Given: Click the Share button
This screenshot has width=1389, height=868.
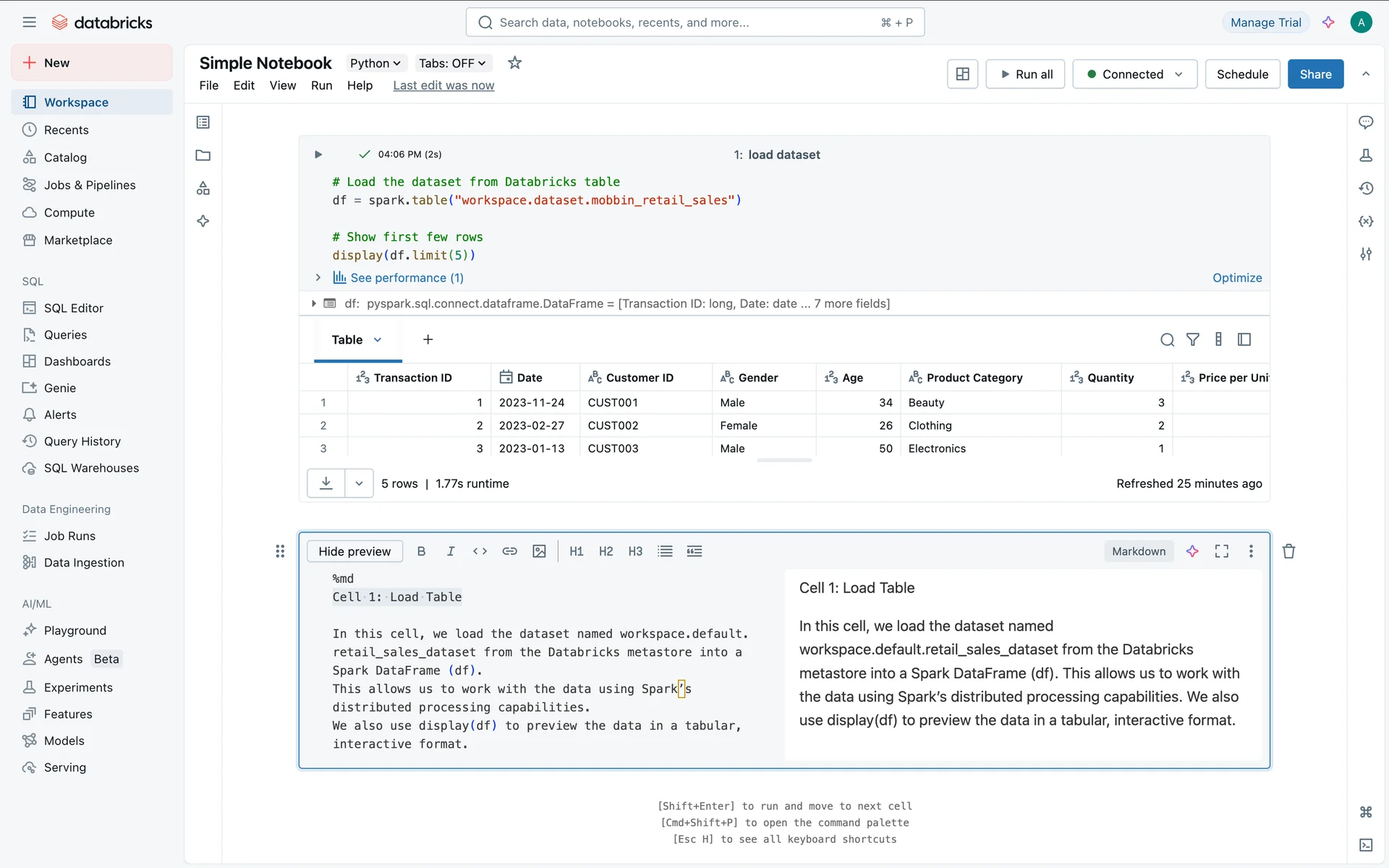Looking at the screenshot, I should pyautogui.click(x=1314, y=74).
